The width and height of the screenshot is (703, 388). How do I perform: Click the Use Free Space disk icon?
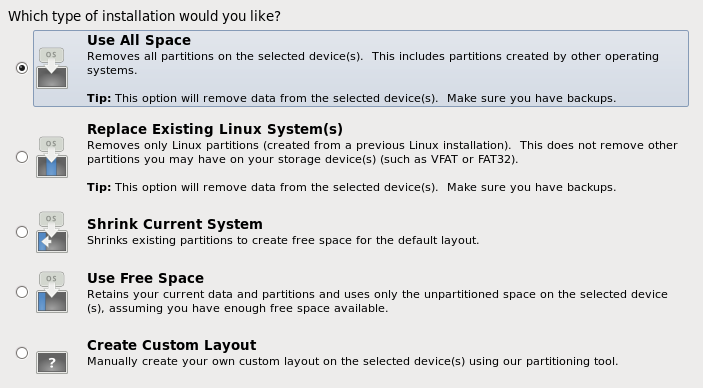pos(52,292)
